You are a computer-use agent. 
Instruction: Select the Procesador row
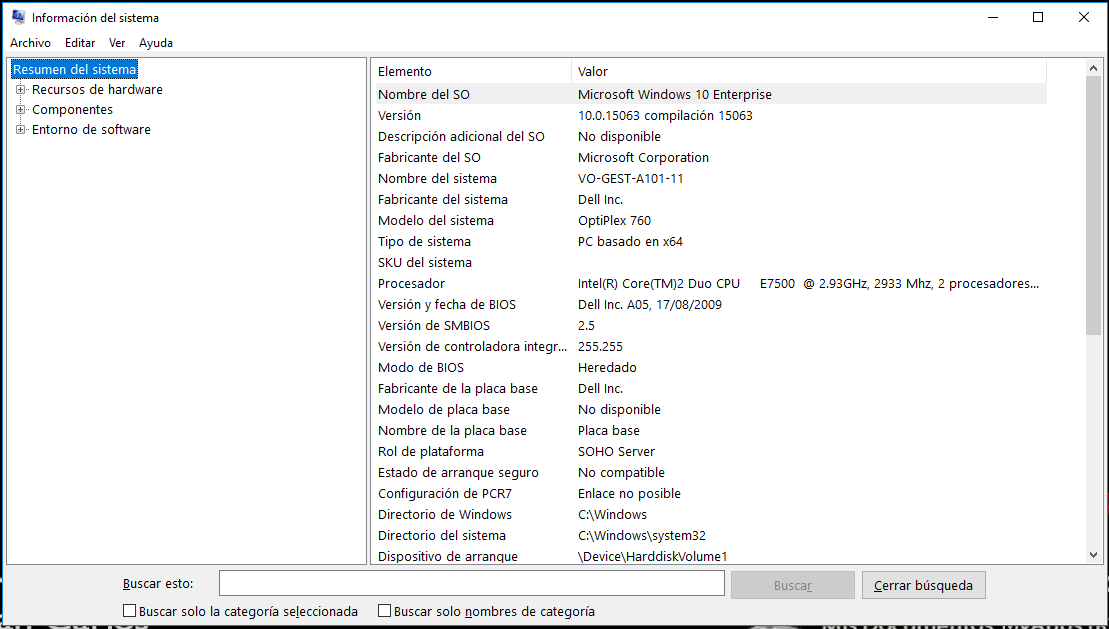coord(711,283)
